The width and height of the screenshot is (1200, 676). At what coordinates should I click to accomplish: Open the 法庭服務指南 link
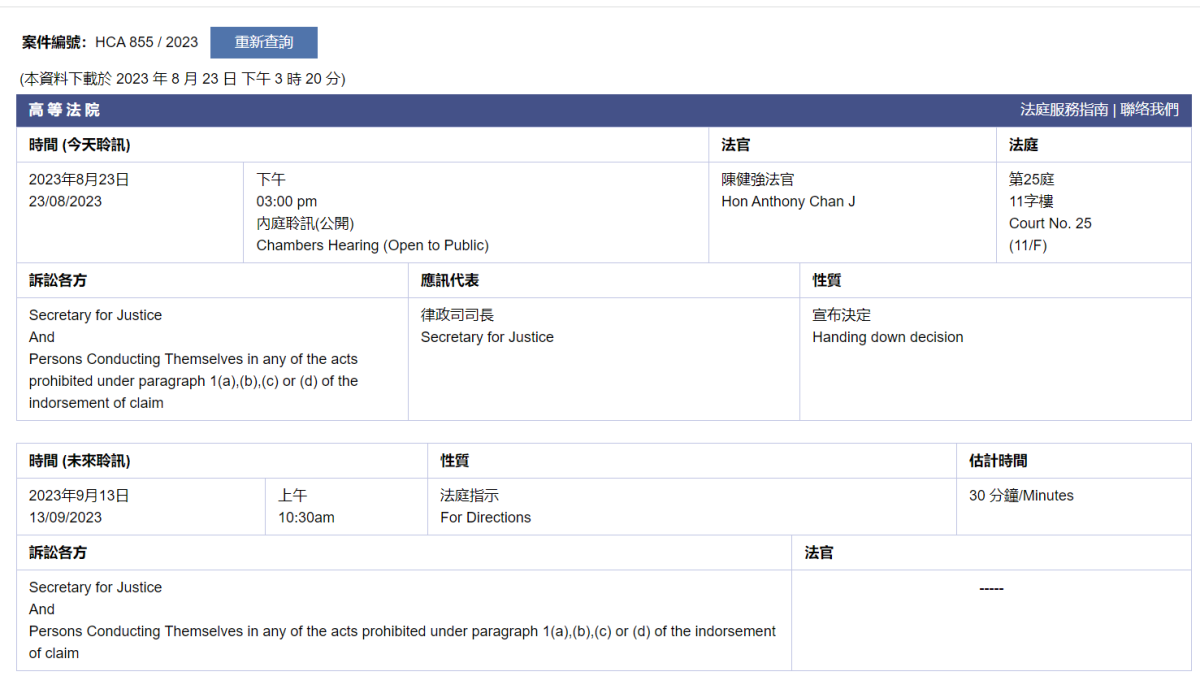[x=1064, y=110]
